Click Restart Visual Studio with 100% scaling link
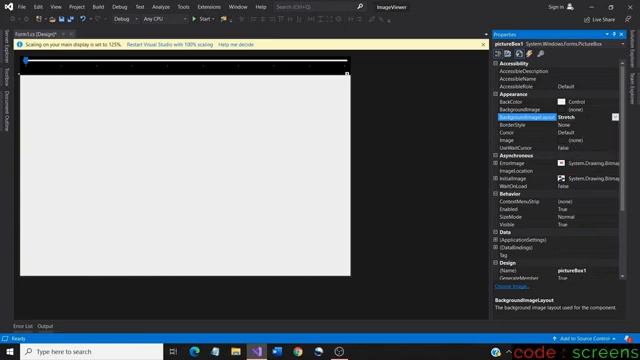 [x=170, y=44]
